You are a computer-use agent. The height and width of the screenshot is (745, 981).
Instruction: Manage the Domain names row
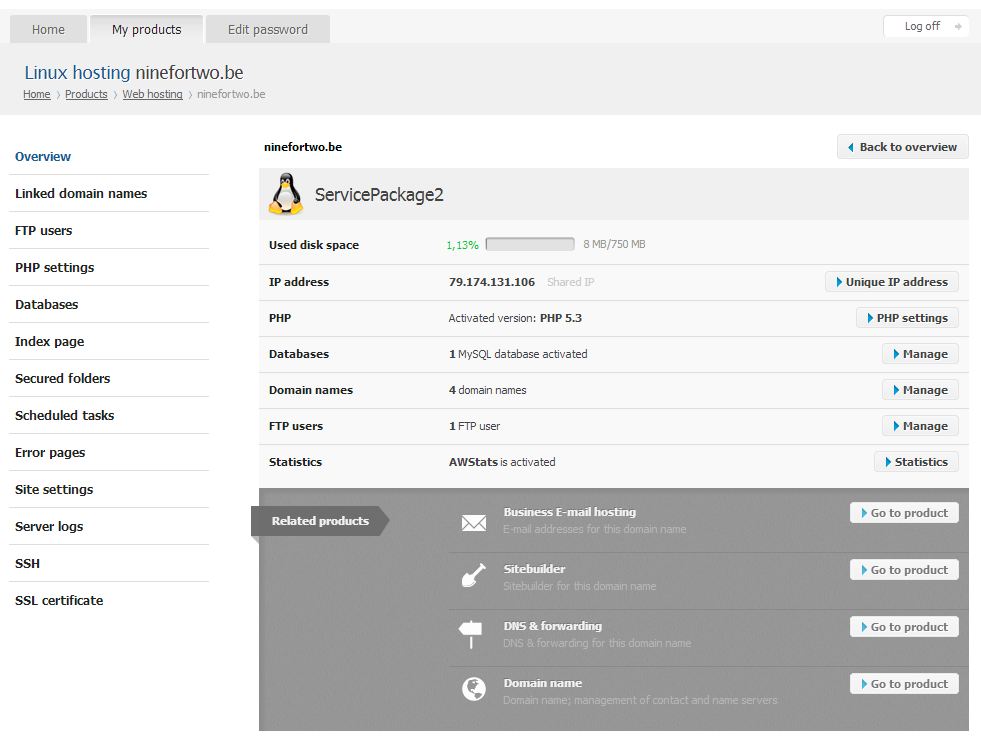(x=920, y=390)
